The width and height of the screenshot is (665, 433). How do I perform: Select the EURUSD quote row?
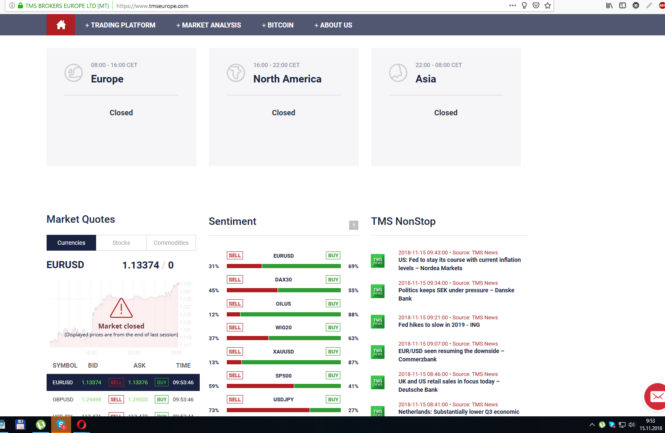click(123, 382)
